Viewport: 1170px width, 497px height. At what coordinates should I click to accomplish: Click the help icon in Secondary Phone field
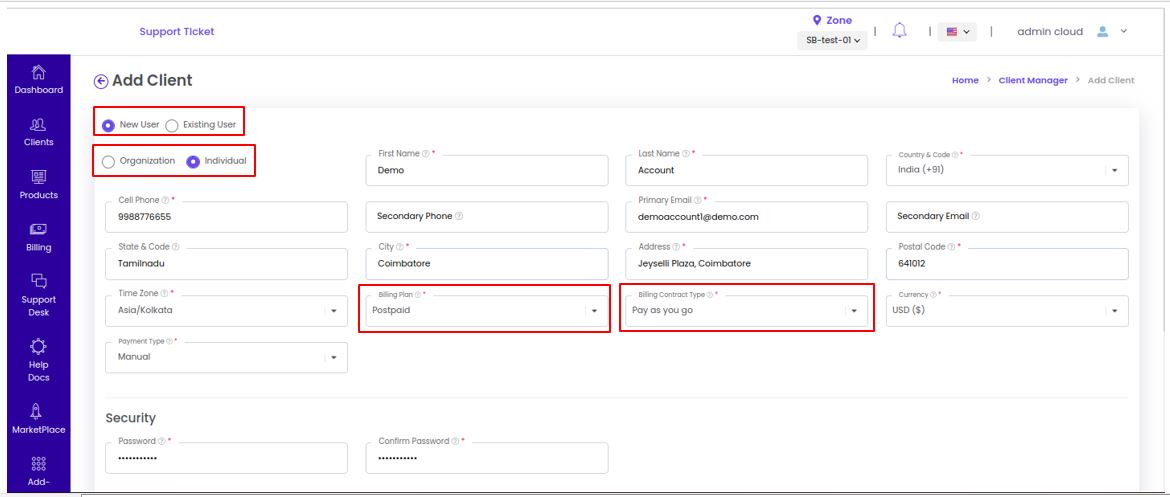tap(459, 216)
